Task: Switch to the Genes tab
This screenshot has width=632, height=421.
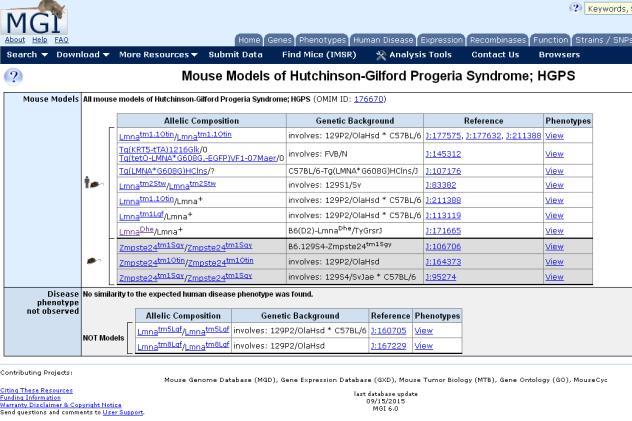Action: (x=279, y=40)
